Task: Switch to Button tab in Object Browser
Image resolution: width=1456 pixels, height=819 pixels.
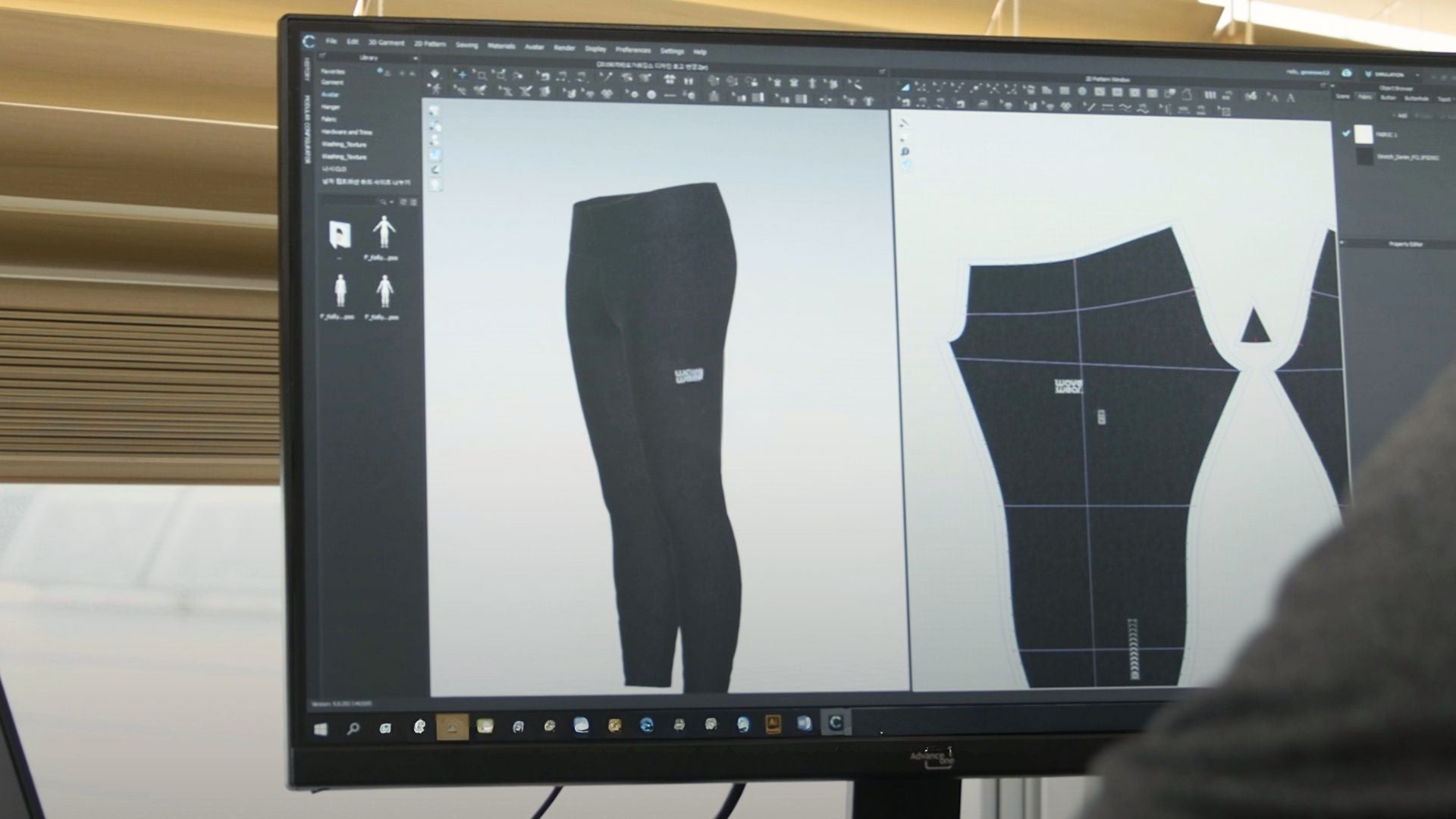Action: 1388,98
